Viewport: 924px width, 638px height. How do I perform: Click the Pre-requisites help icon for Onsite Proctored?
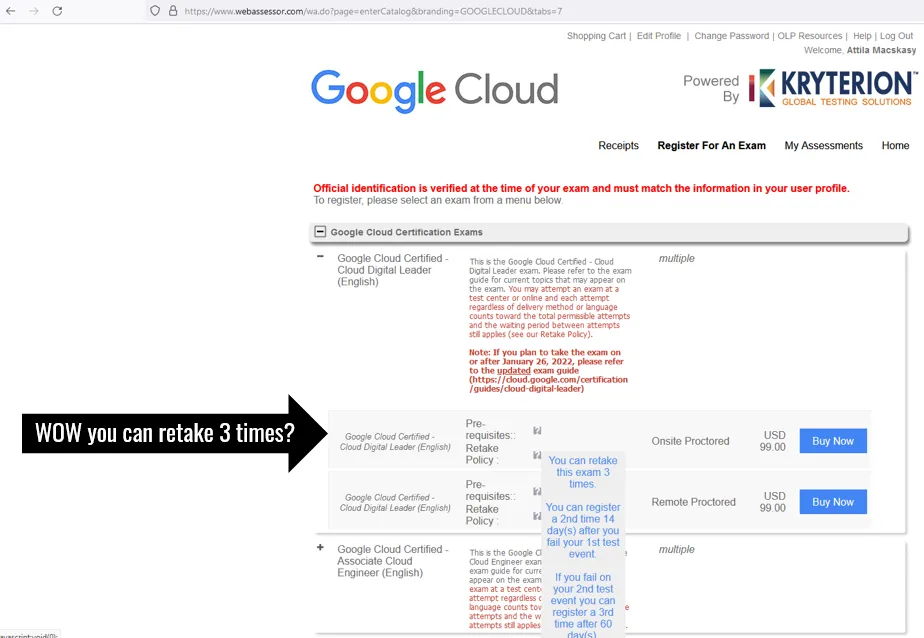click(x=537, y=431)
